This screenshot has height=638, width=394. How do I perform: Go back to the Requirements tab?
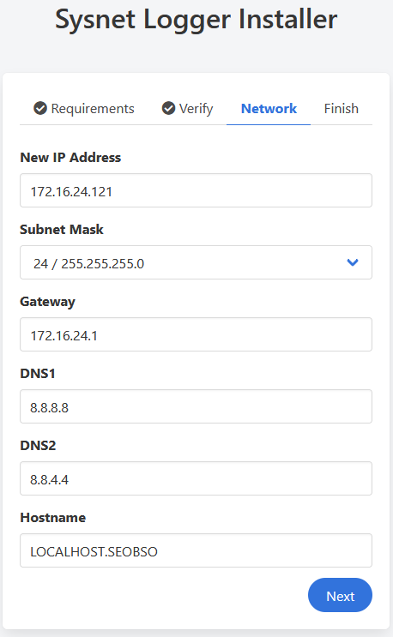coord(84,109)
